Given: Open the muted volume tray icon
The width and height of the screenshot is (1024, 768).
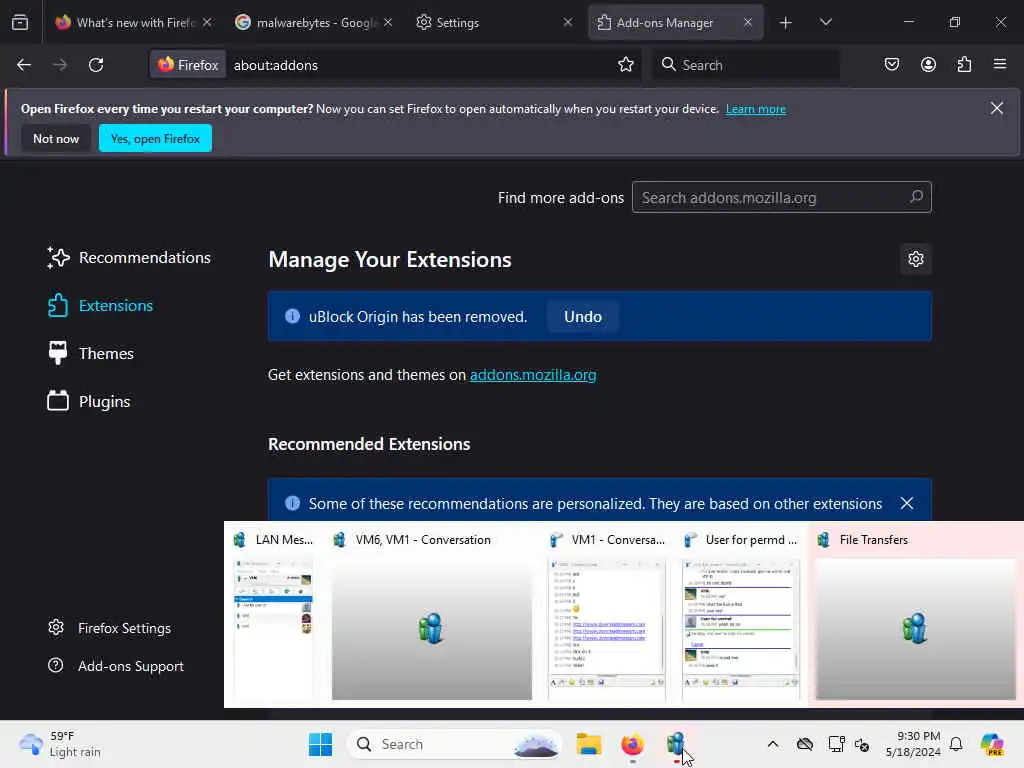Looking at the screenshot, I should tap(862, 744).
